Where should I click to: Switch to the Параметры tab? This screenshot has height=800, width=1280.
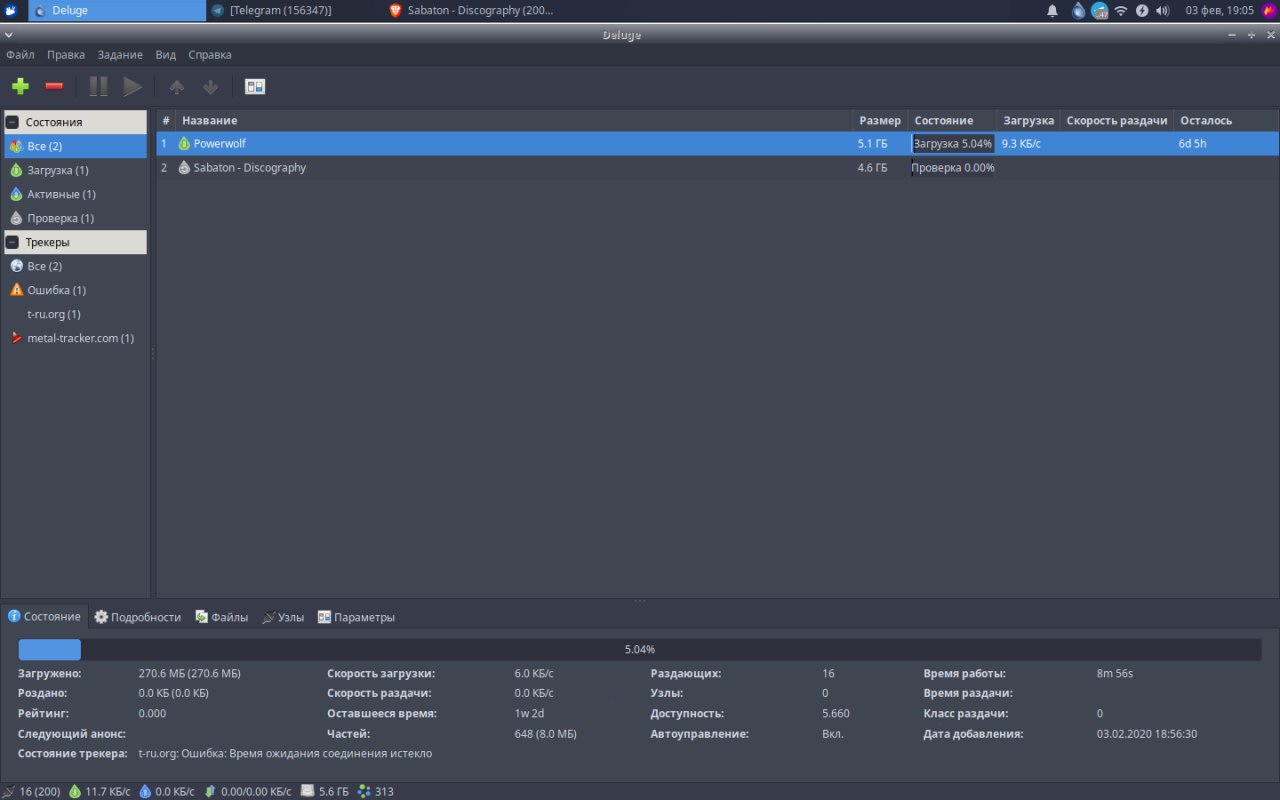[x=356, y=617]
